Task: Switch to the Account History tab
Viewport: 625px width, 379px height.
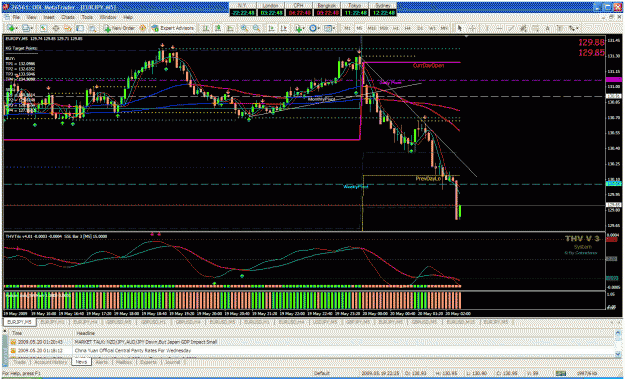Action: (50, 362)
